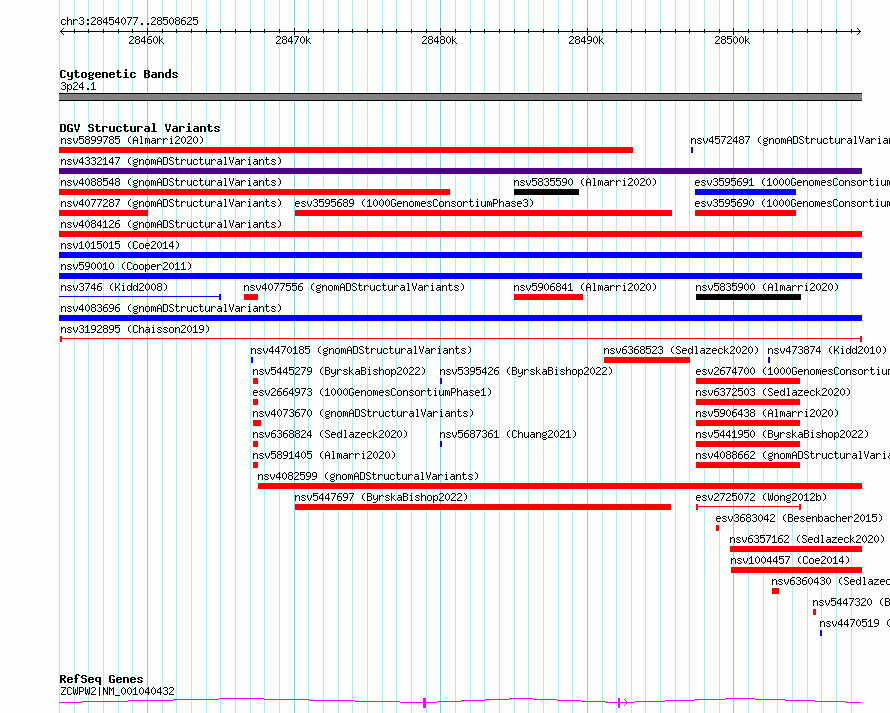Open the nsv590010 (Cooper2011) label
Image resolution: width=890 pixels, height=713 pixels.
[x=126, y=266]
